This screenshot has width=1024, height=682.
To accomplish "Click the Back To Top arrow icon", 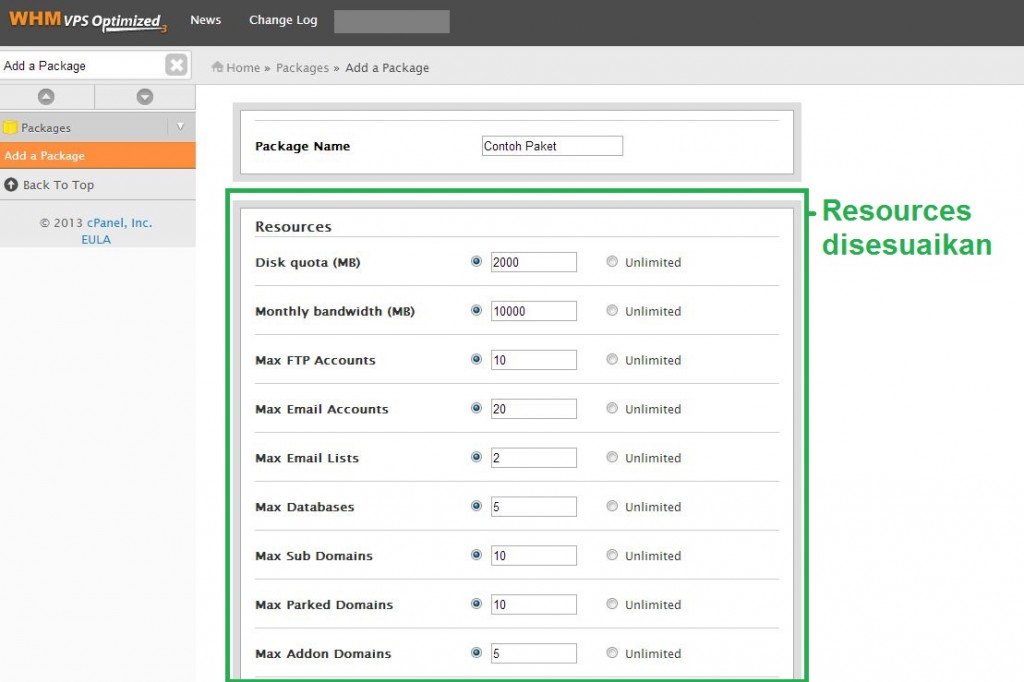I will [x=12, y=185].
